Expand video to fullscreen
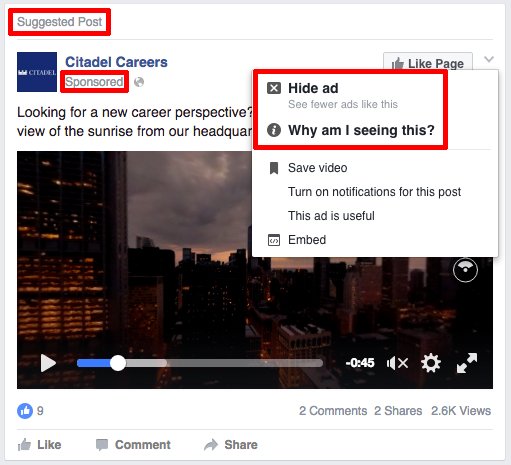The image size is (511, 465). pos(467,363)
